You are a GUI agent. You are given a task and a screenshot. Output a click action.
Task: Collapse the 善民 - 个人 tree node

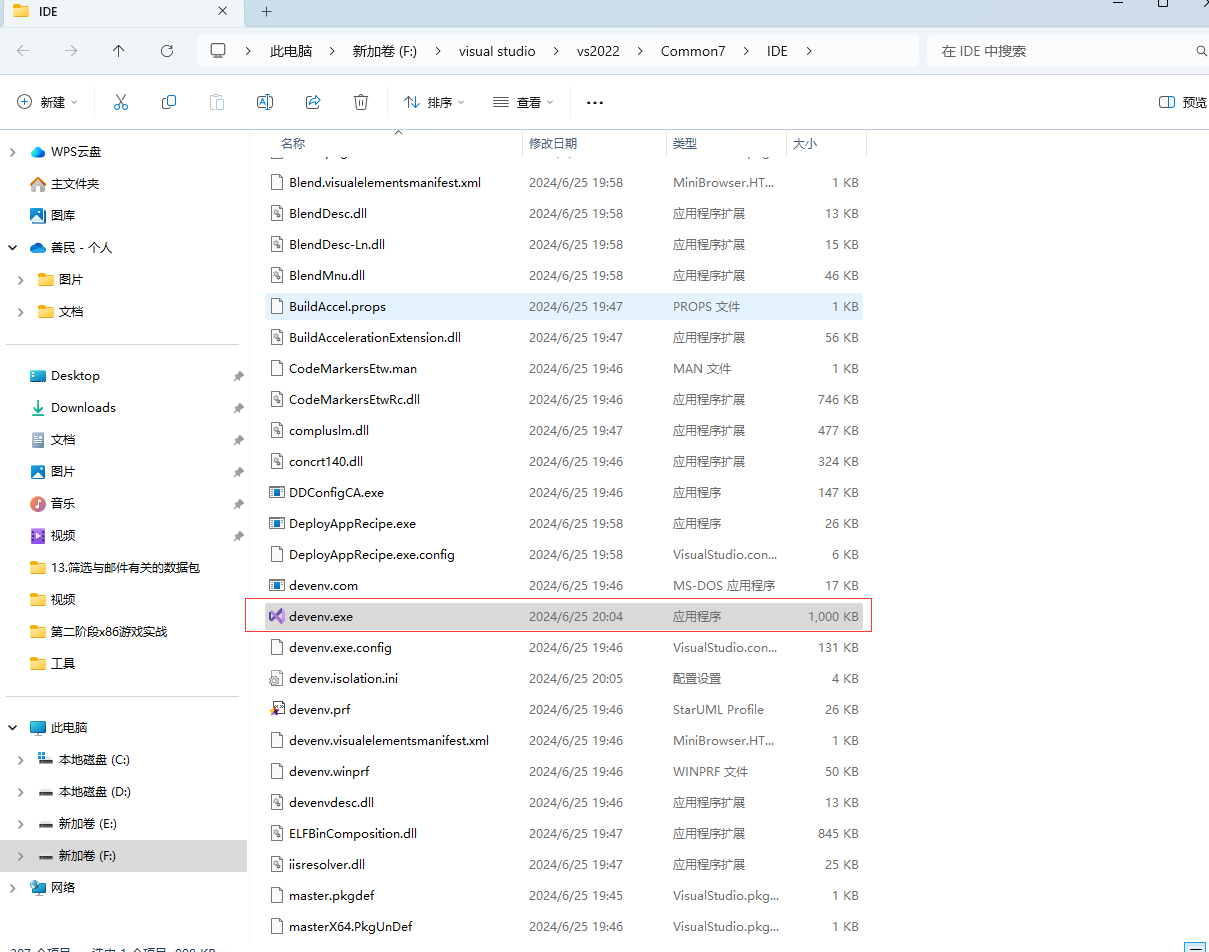point(13,248)
